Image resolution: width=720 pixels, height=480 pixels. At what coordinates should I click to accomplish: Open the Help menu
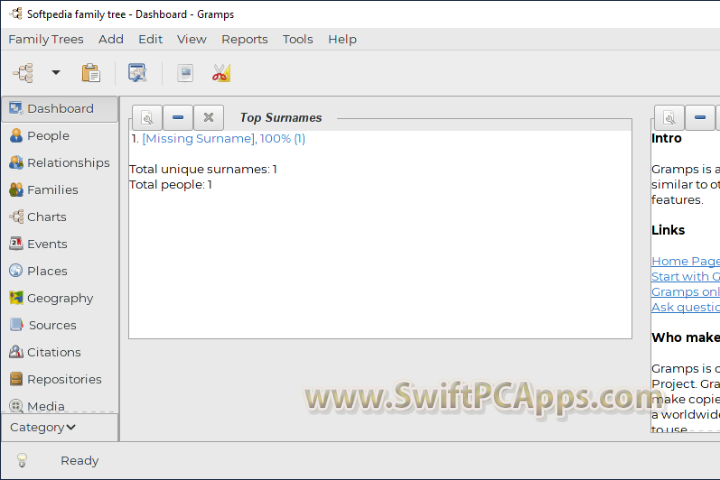(342, 40)
